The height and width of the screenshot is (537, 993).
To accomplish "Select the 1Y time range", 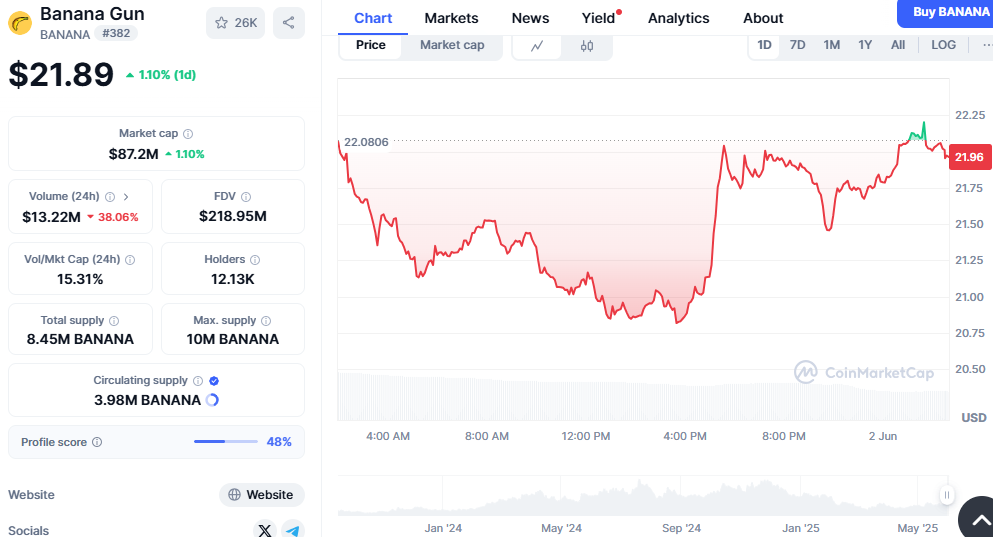I will coord(865,45).
